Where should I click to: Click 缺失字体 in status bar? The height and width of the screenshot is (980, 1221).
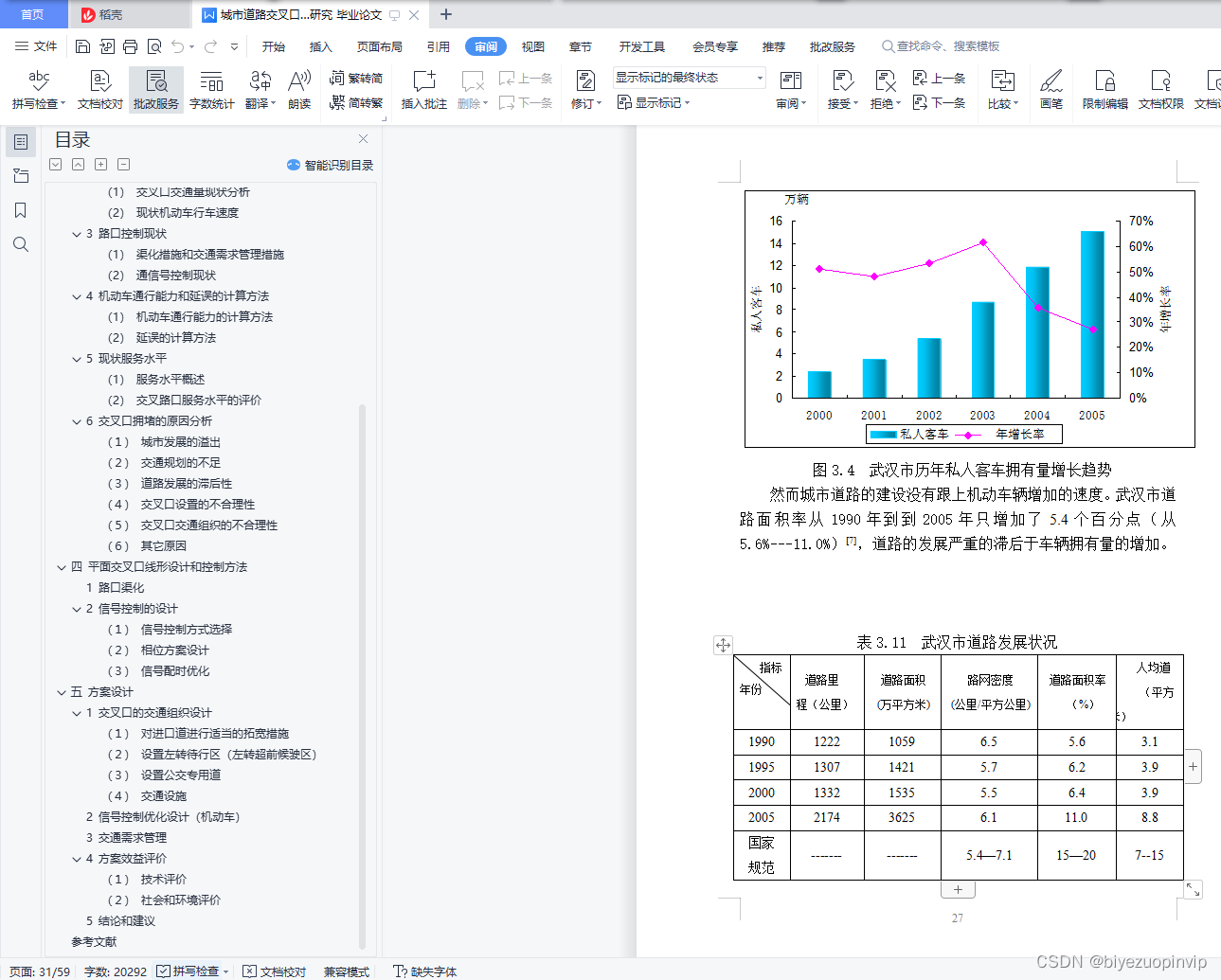[424, 971]
